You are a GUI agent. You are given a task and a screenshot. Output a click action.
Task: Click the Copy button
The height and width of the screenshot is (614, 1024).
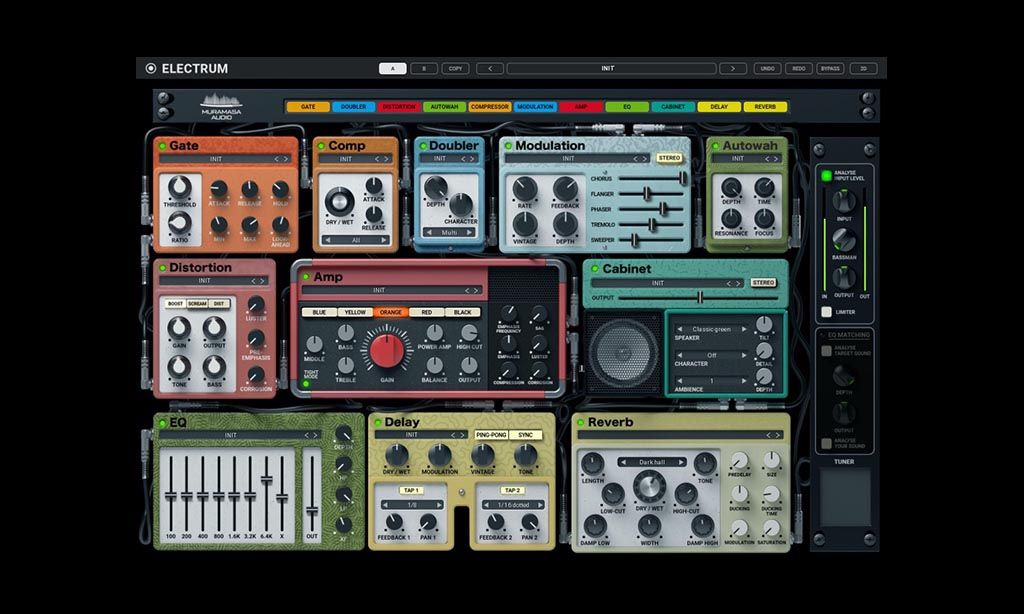[x=455, y=68]
